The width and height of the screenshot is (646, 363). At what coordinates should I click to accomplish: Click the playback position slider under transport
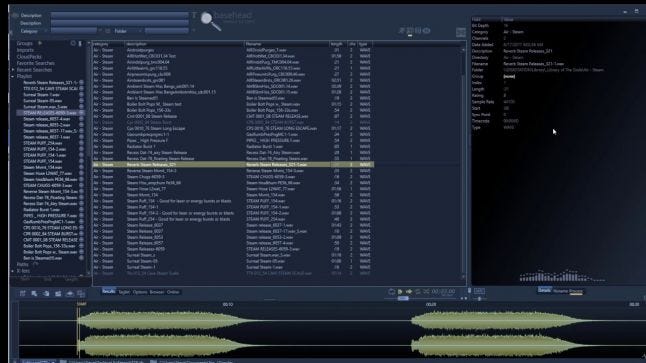[x=403, y=298]
